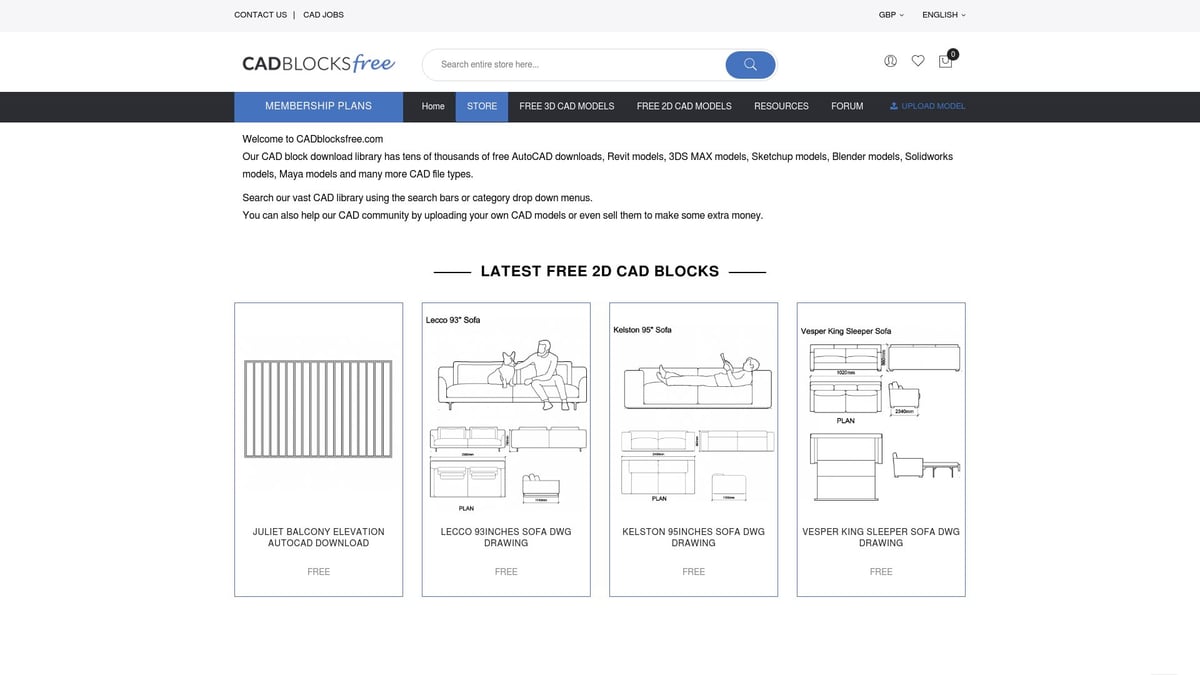Click FREE label under Vesper sofa
This screenshot has width=1200, height=675.
coord(881,572)
